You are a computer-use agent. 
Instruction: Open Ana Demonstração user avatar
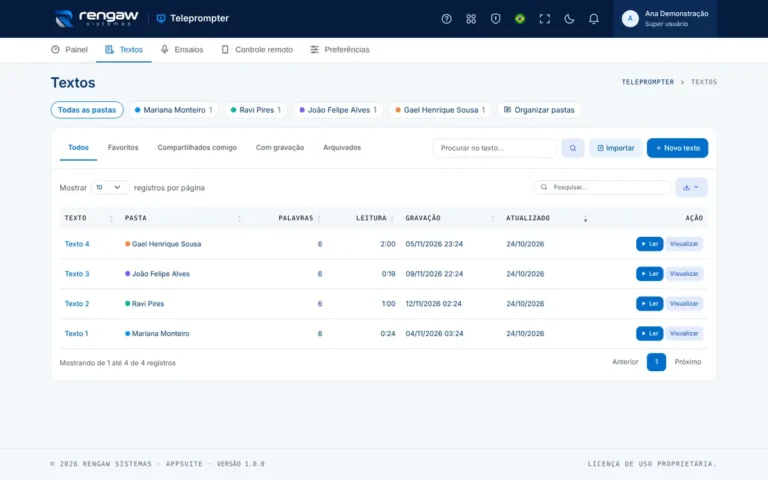630,19
